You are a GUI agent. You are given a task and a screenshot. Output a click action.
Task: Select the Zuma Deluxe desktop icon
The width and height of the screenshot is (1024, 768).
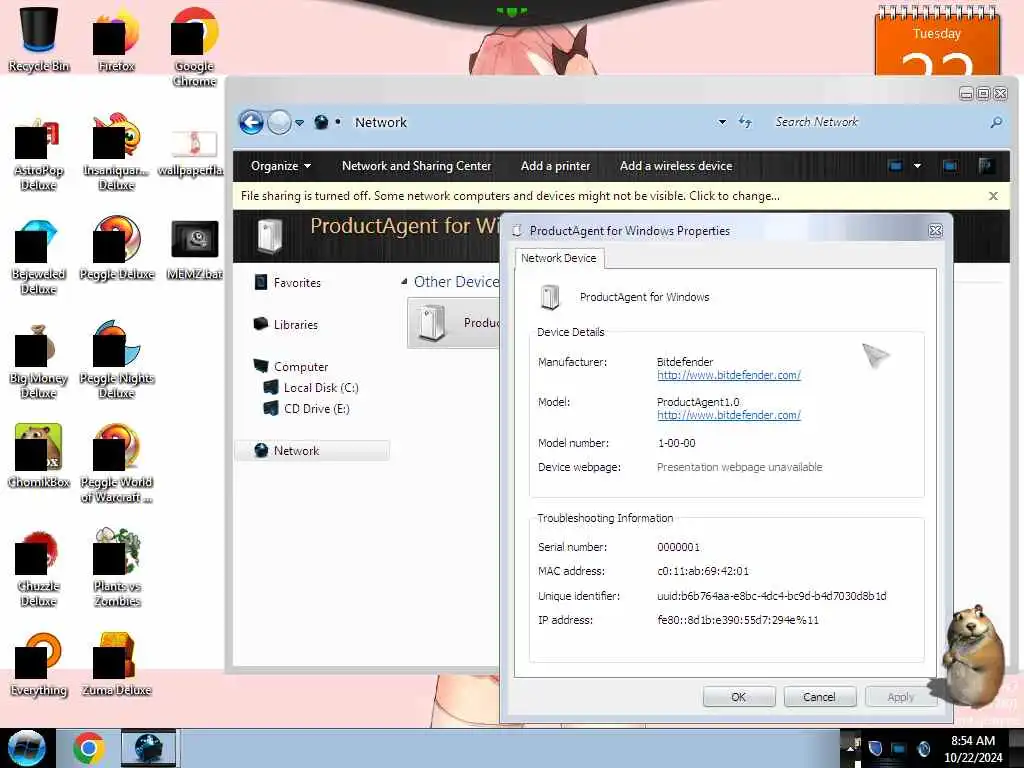[x=116, y=666]
